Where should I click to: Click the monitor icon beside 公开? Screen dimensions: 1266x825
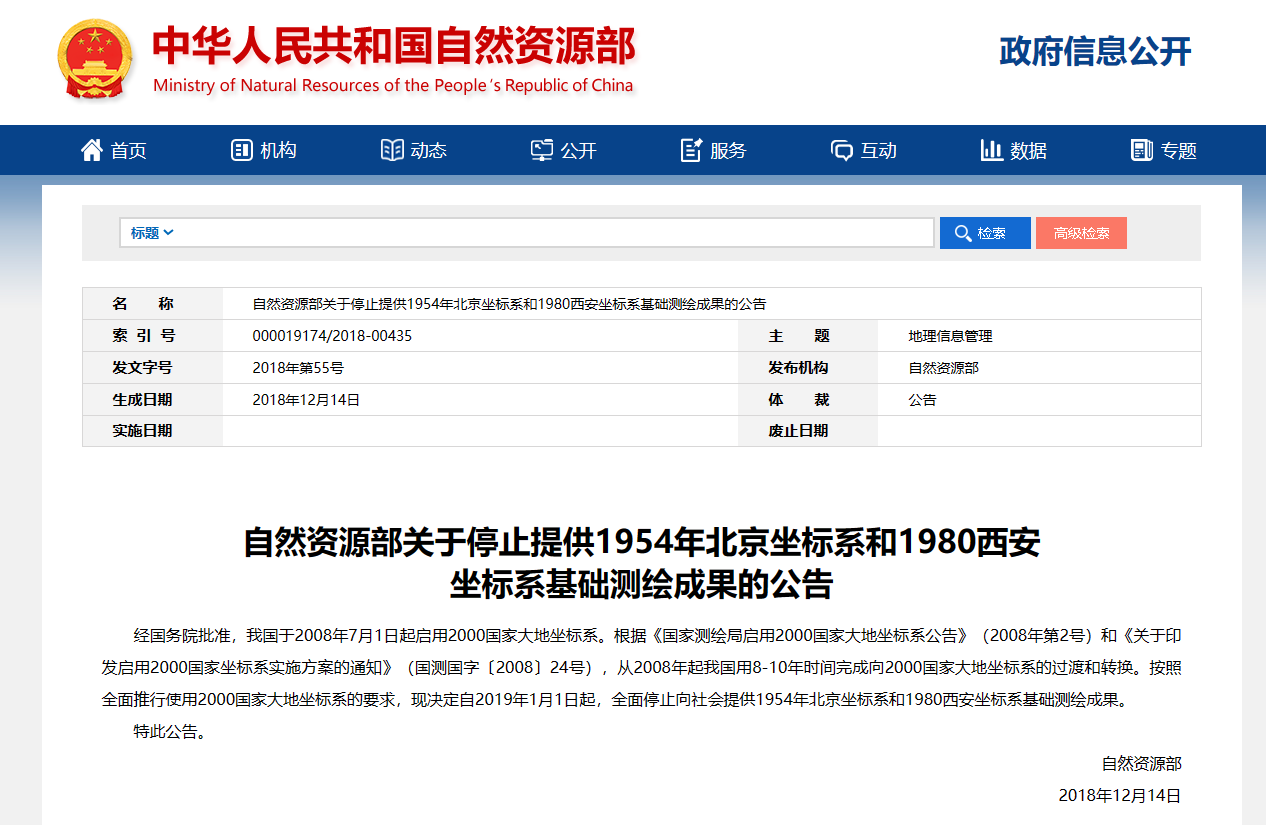tap(541, 149)
